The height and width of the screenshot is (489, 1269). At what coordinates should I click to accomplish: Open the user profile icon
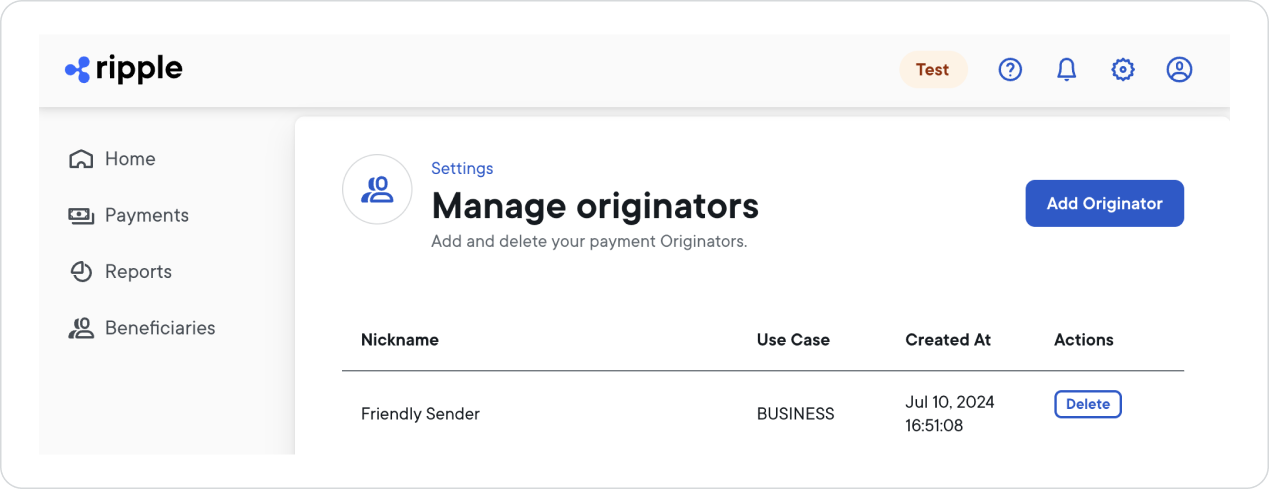[x=1179, y=70]
